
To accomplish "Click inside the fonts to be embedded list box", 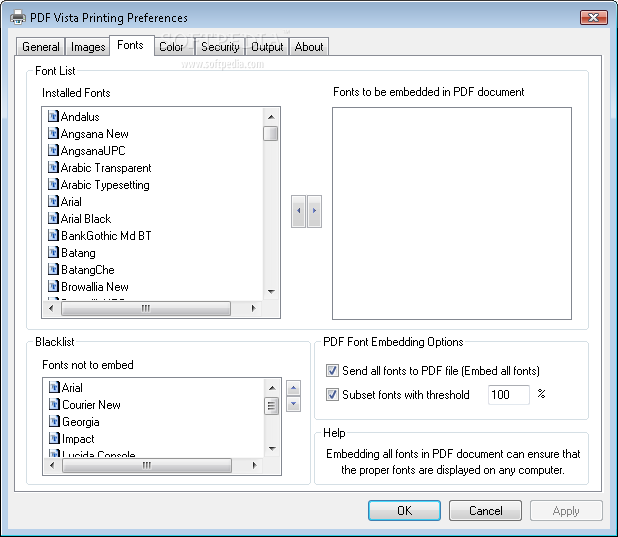I will click(x=452, y=213).
